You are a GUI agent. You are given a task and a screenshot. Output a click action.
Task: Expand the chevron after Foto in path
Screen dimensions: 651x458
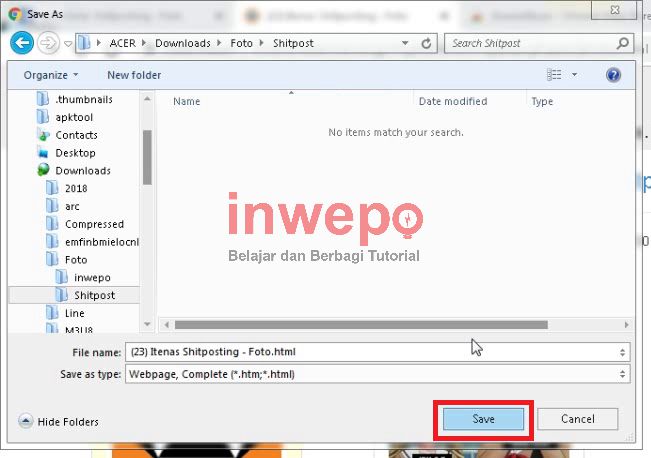[x=262, y=43]
